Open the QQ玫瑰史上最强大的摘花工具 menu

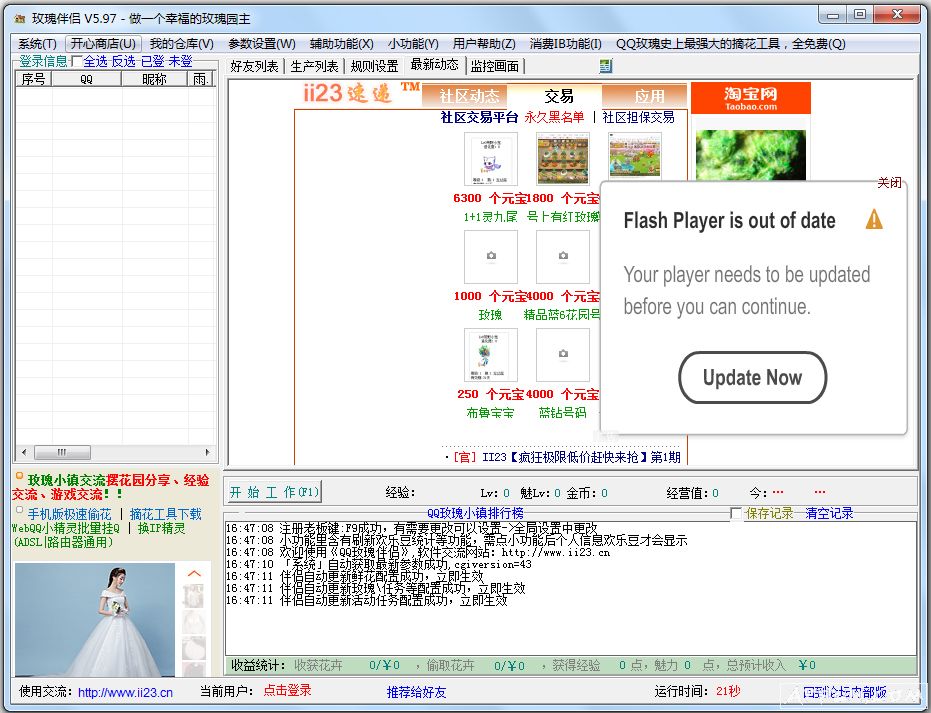(730, 44)
